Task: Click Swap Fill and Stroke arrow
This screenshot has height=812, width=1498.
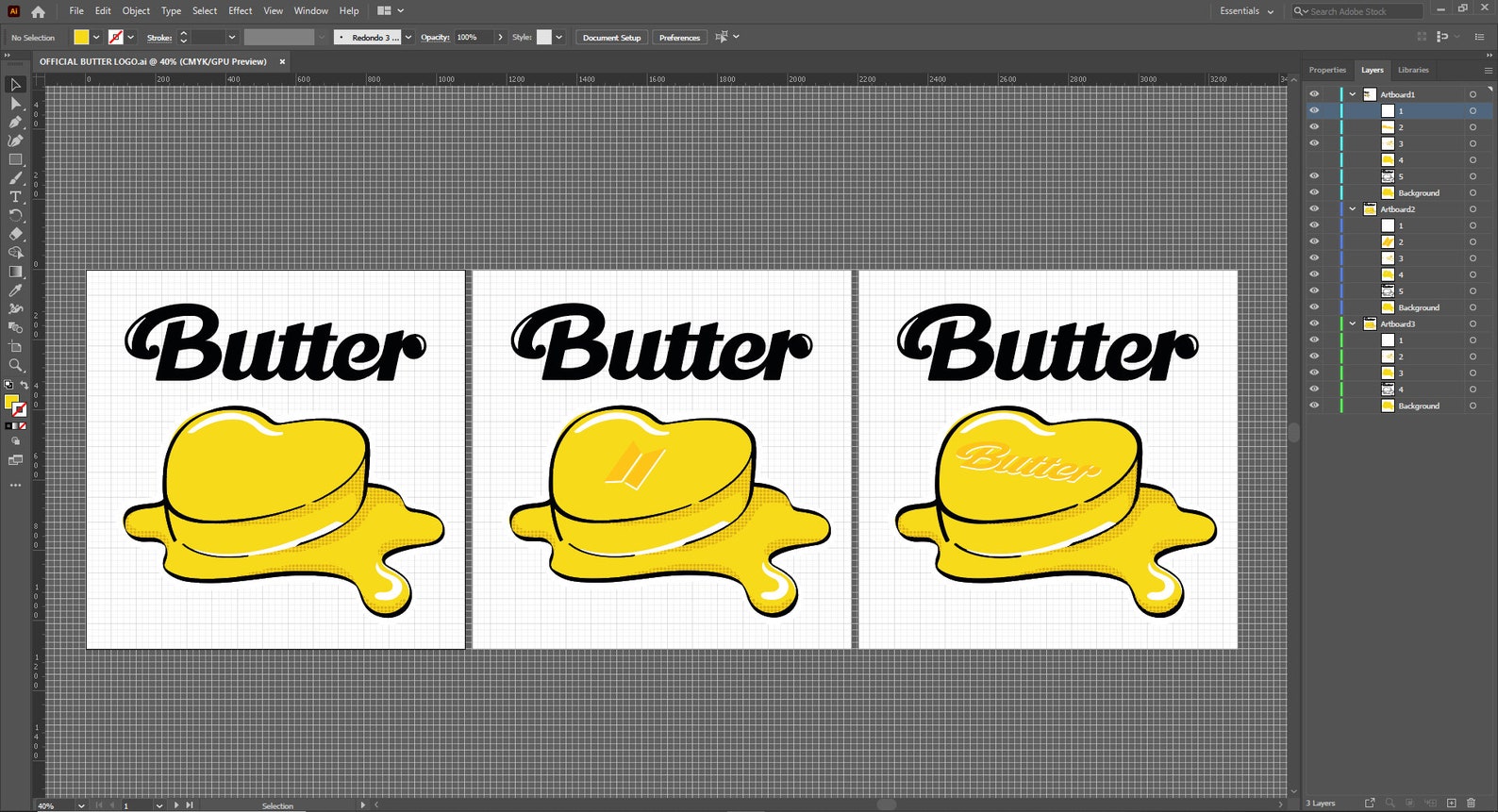Action: 24,386
